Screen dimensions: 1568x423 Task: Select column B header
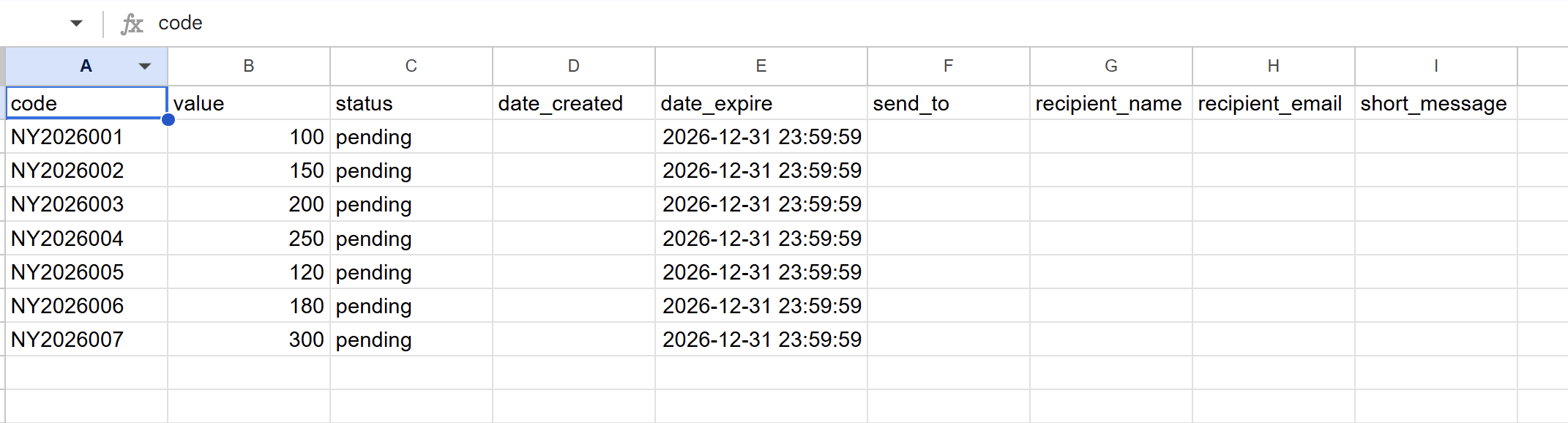[x=249, y=67]
